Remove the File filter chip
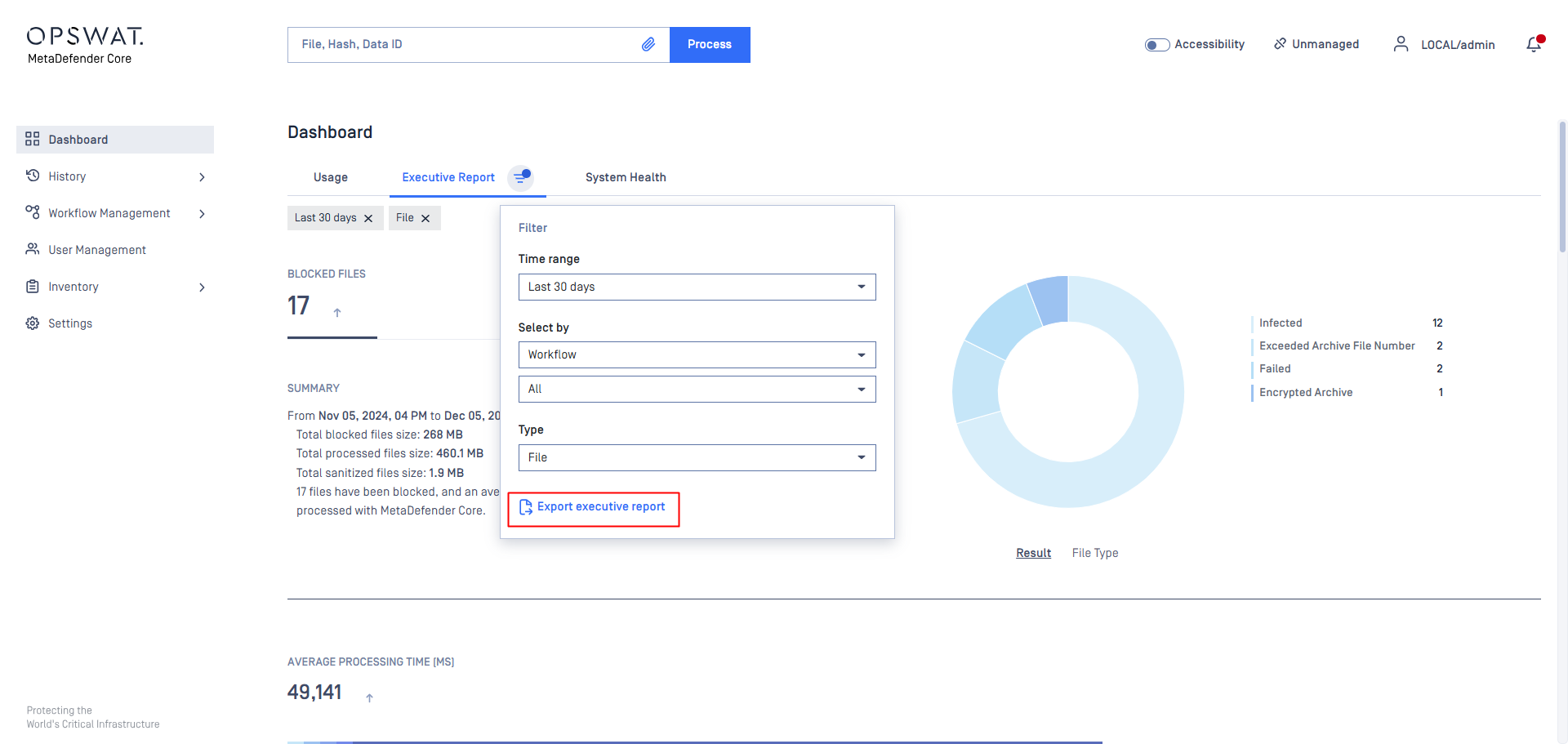Viewport: 1568px width, 744px height. click(x=425, y=218)
